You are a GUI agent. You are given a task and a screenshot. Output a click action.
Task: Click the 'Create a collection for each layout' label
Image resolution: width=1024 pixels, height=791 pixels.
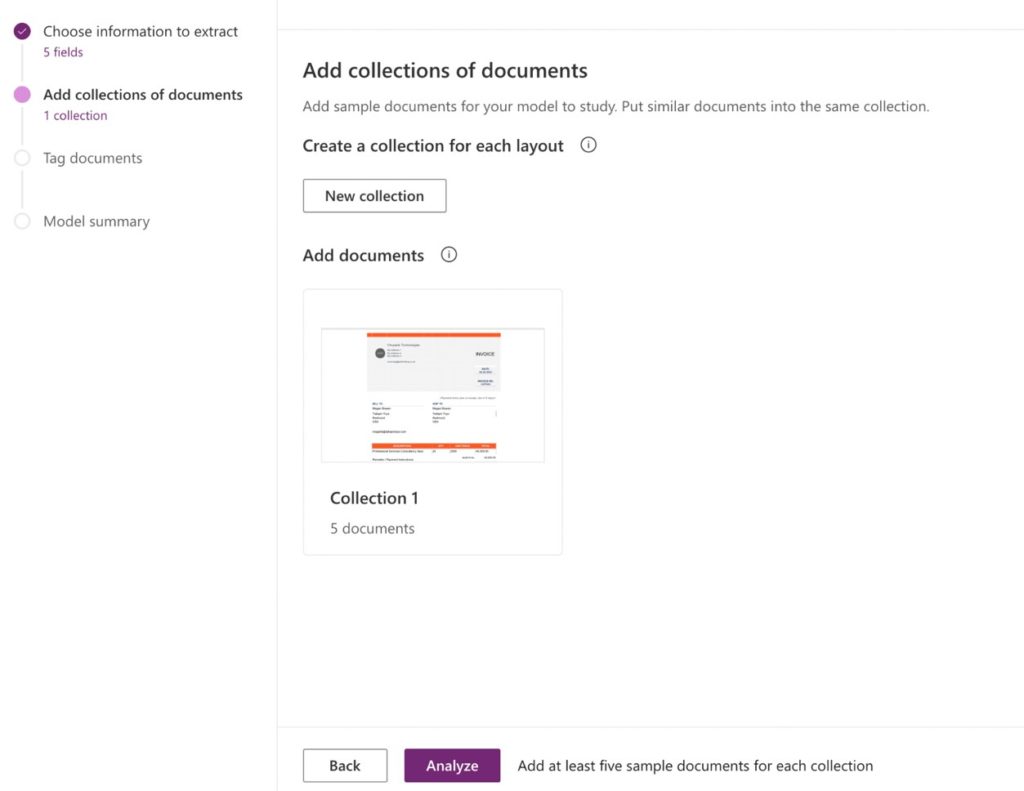click(x=433, y=146)
